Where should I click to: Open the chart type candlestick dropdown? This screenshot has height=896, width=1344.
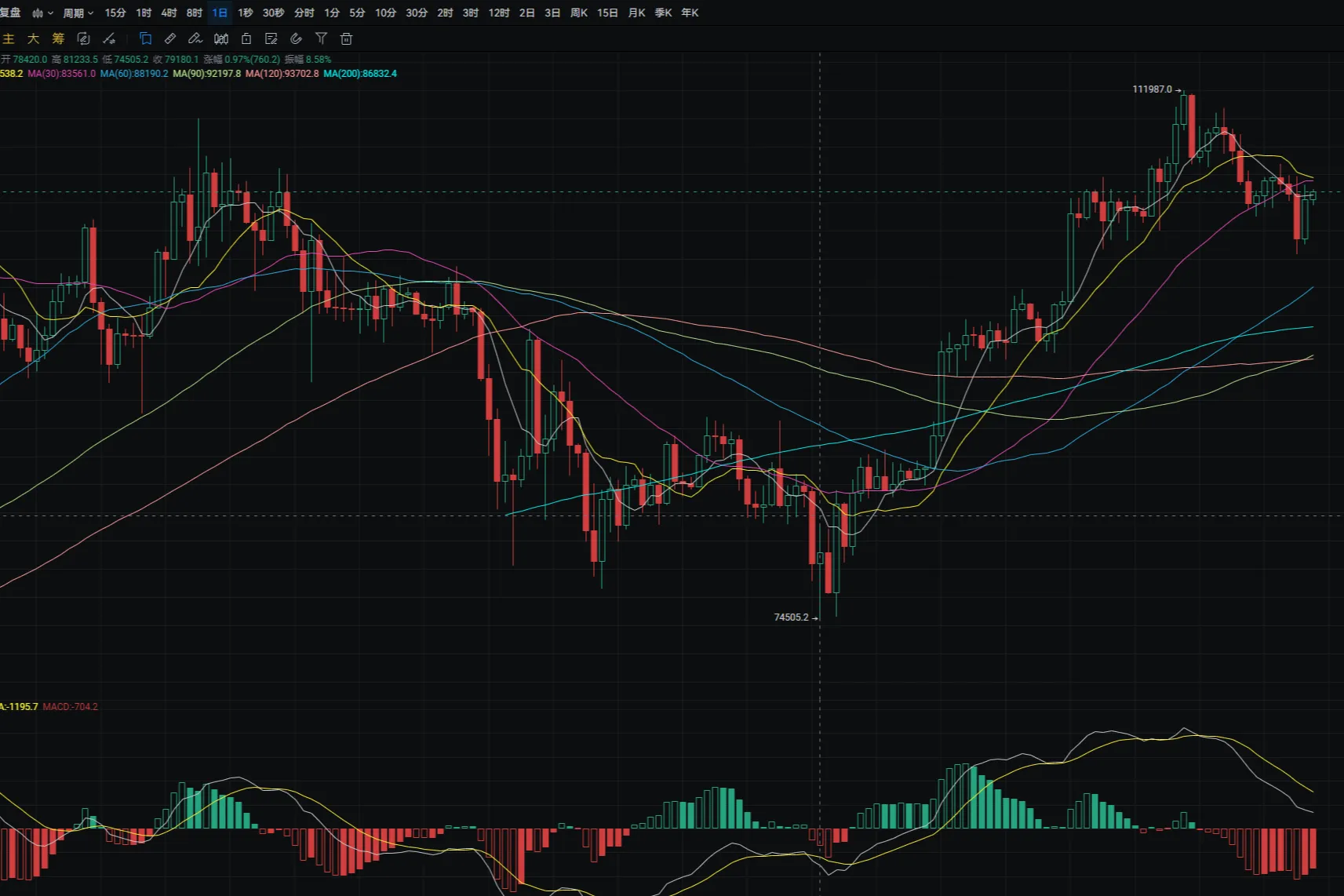click(42, 13)
